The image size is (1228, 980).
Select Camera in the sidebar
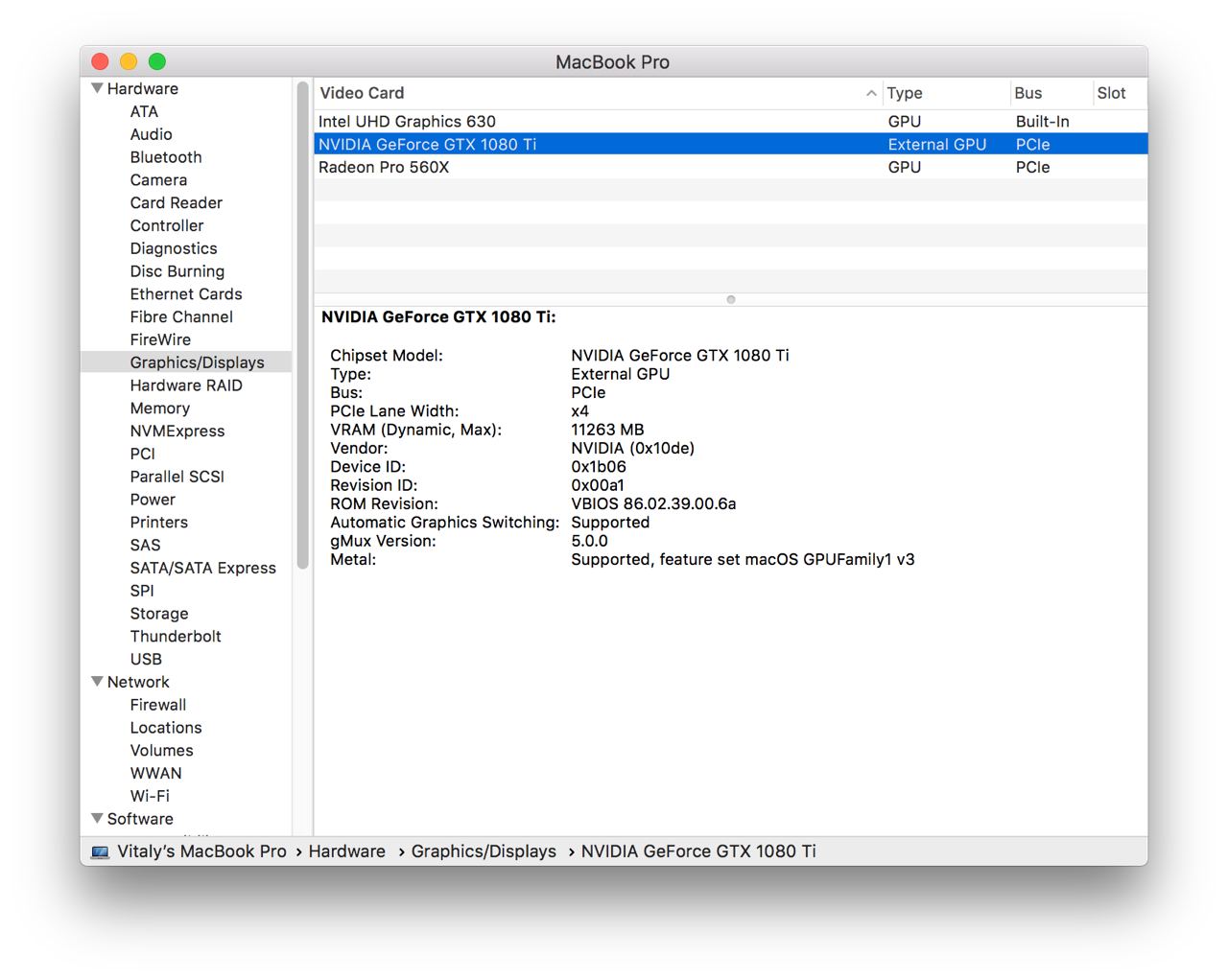pyautogui.click(x=158, y=180)
